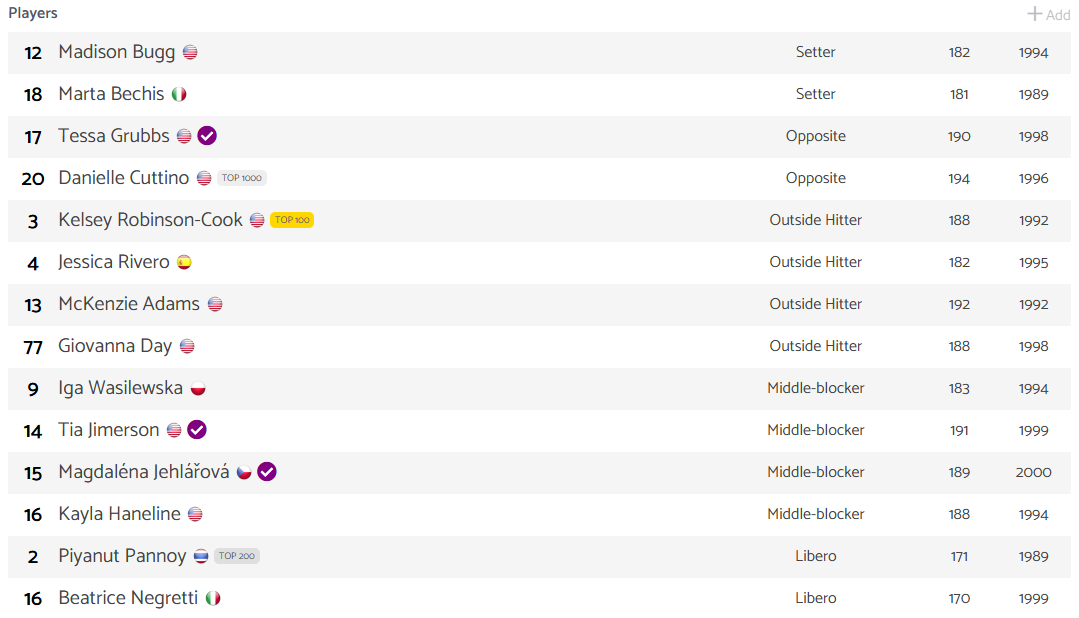Click Italian flag beside Beatrice Negretti
Image resolution: width=1079 pixels, height=618 pixels.
[x=213, y=598]
